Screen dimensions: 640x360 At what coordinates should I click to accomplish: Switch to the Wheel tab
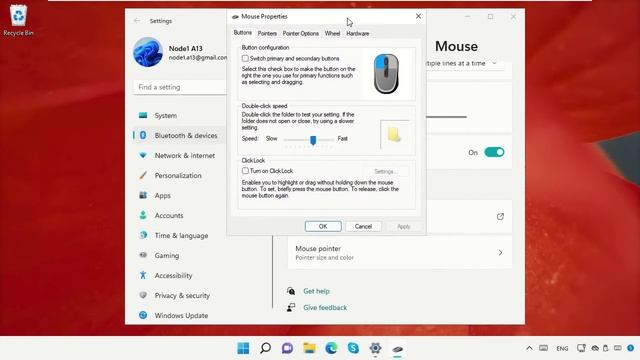tap(332, 33)
